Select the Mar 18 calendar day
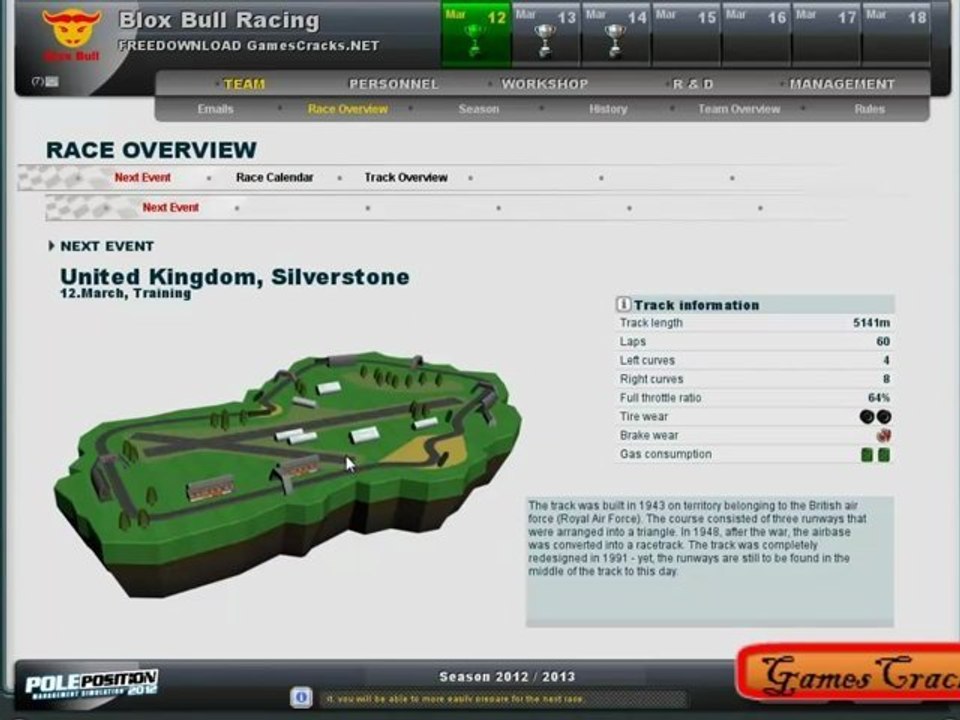960x720 pixels. [x=896, y=34]
